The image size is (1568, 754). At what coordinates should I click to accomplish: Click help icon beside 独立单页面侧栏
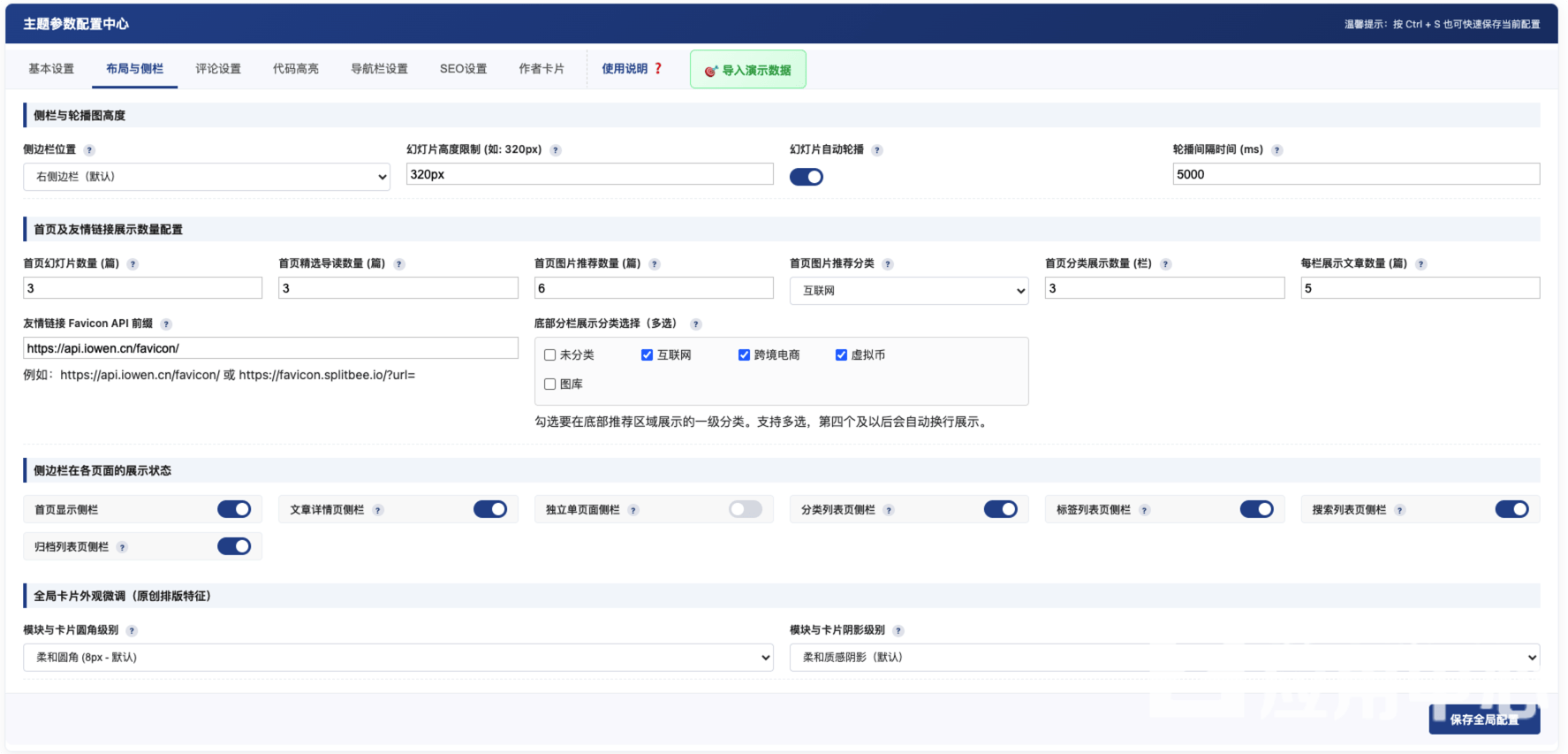point(633,510)
